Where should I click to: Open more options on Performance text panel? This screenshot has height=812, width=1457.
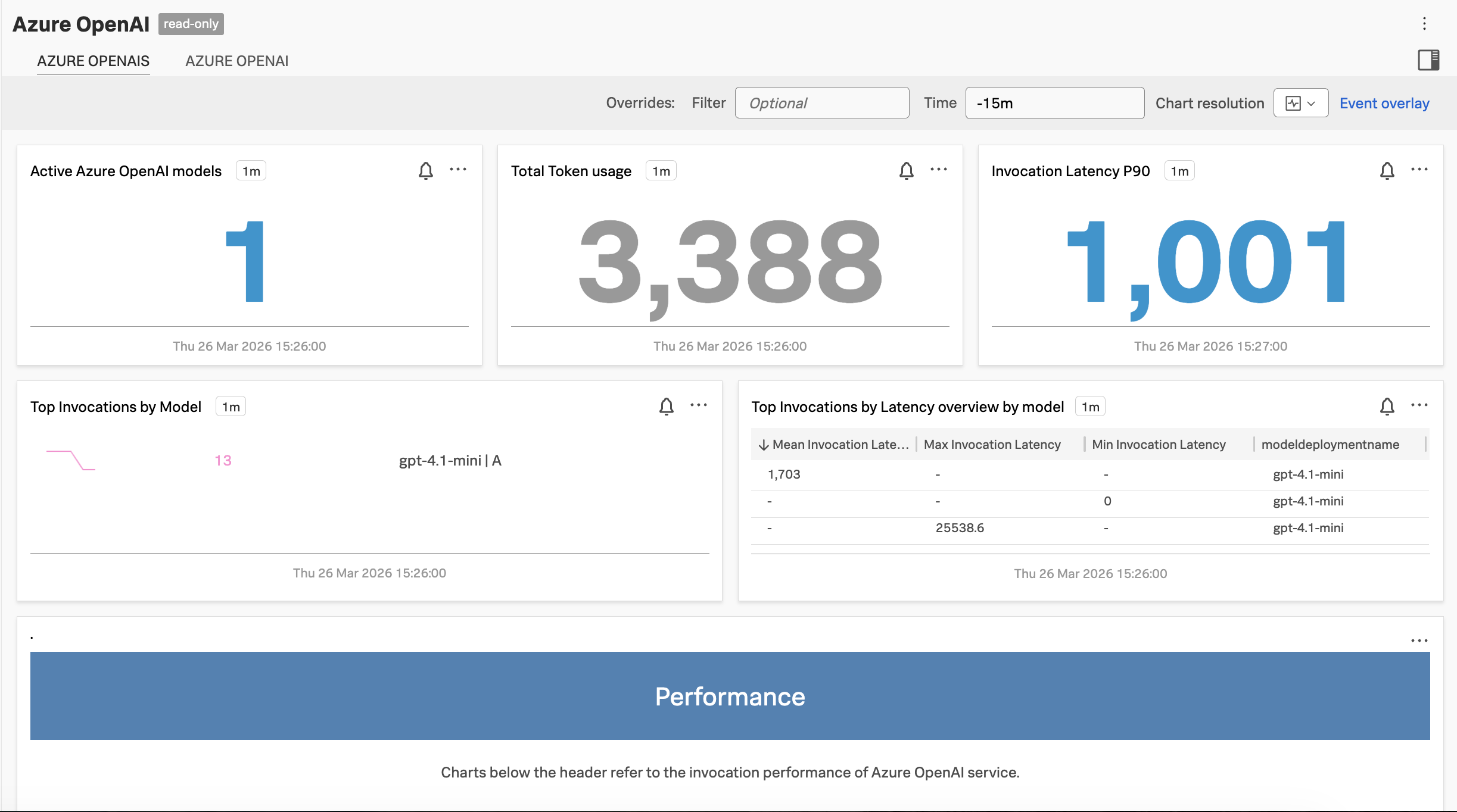pos(1419,641)
